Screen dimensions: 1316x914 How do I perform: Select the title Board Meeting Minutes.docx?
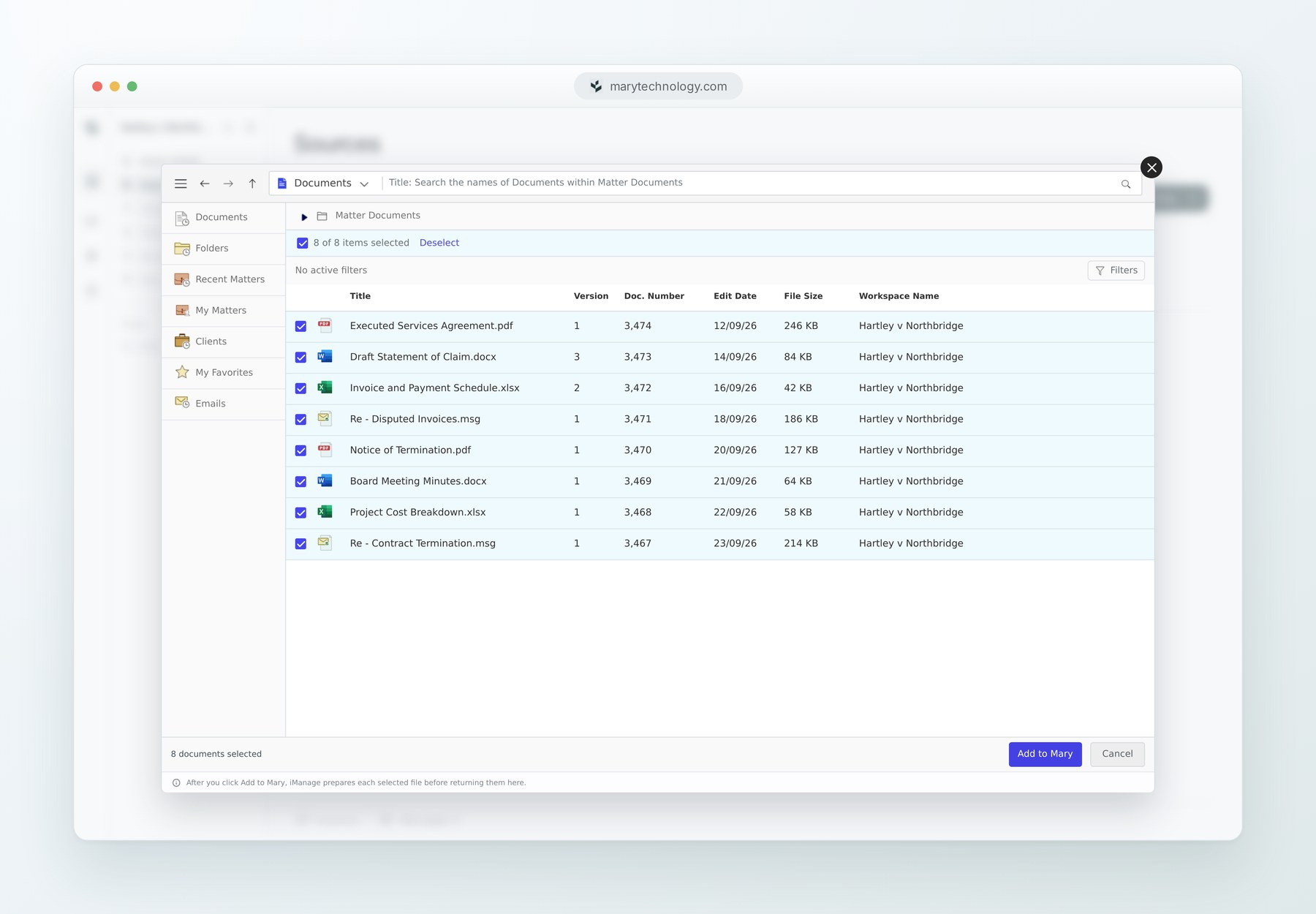[x=418, y=481]
